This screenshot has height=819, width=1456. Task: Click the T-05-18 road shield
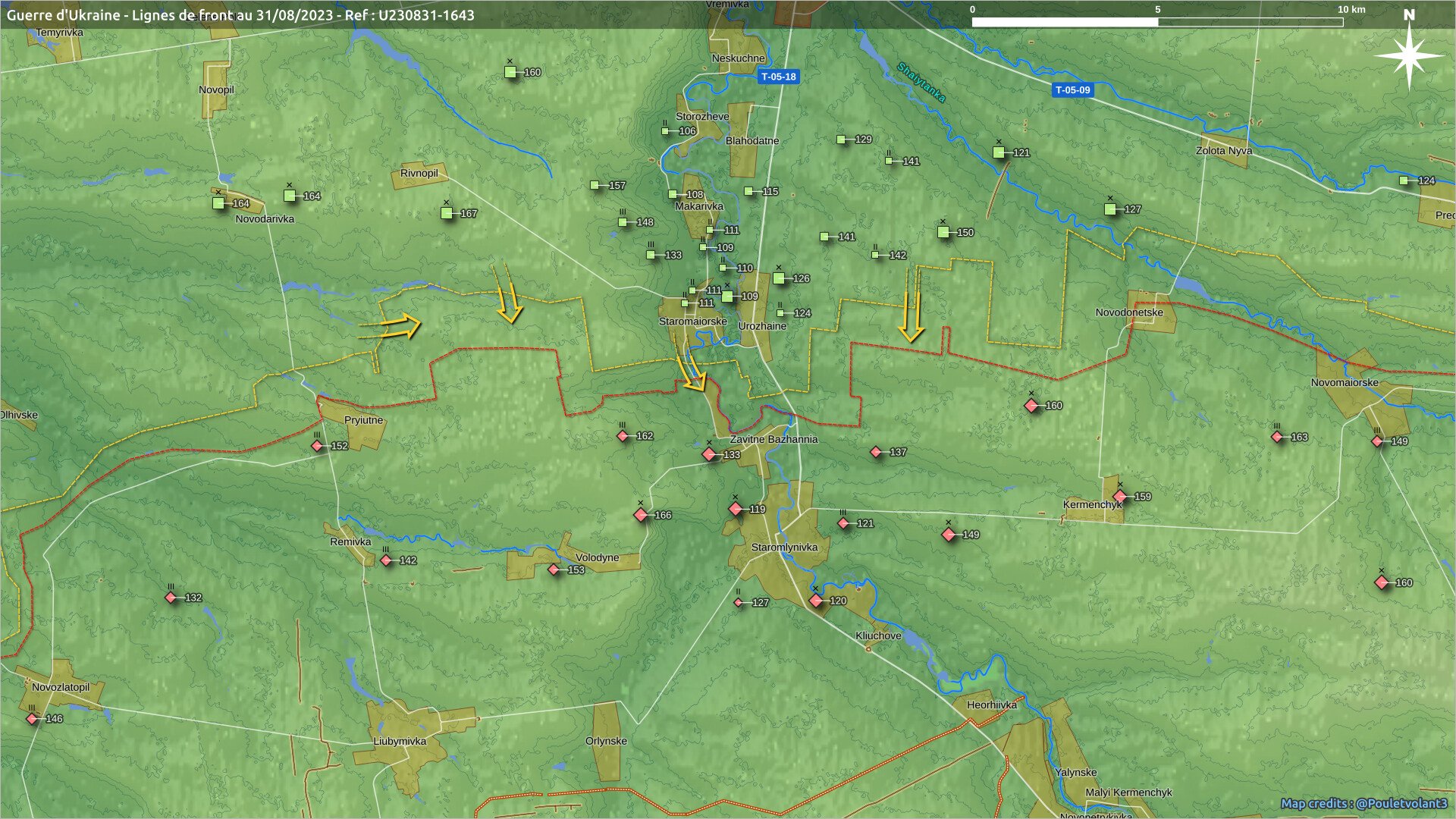[x=779, y=77]
